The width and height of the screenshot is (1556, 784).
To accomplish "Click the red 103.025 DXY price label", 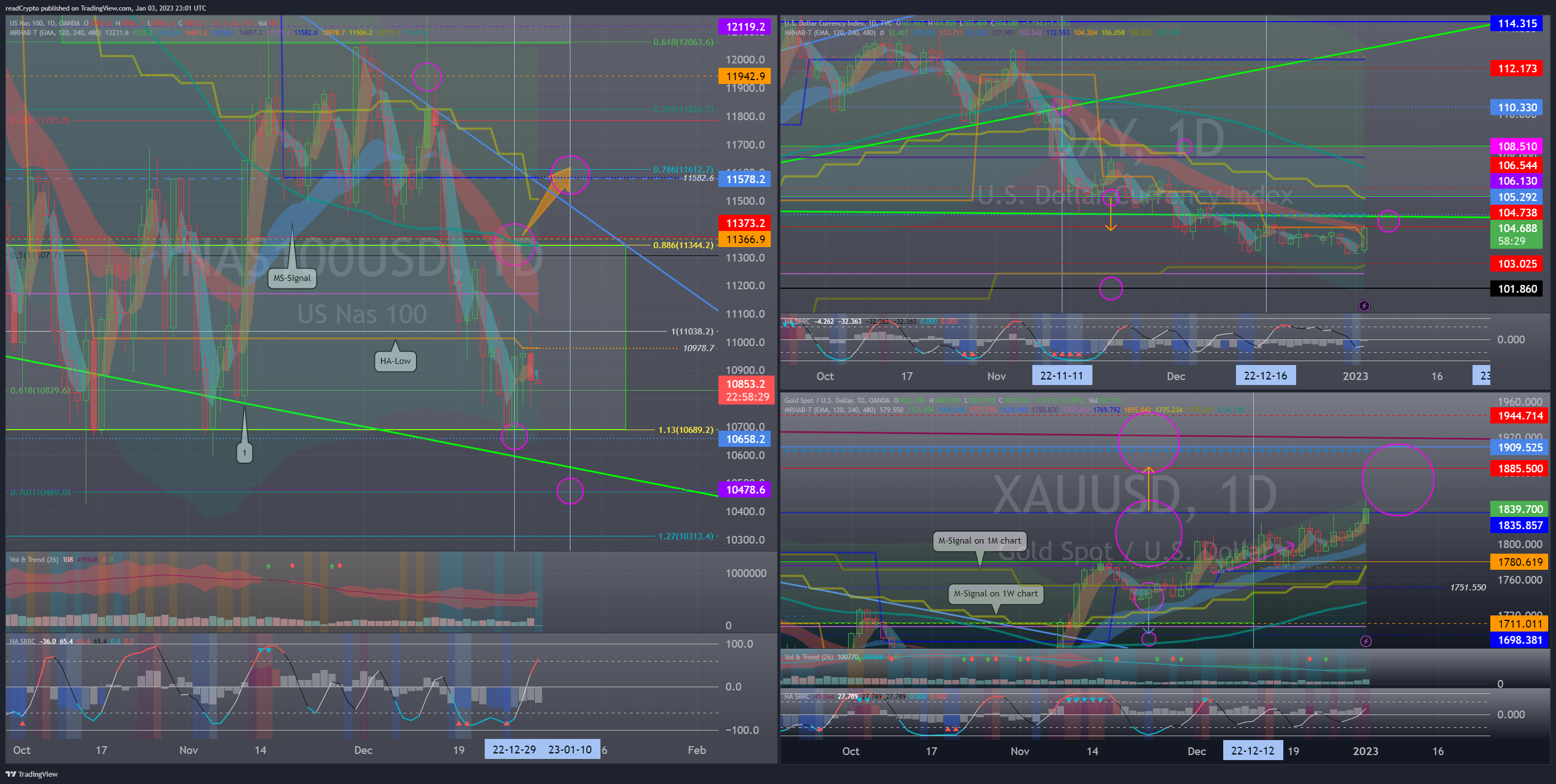I will [1516, 263].
